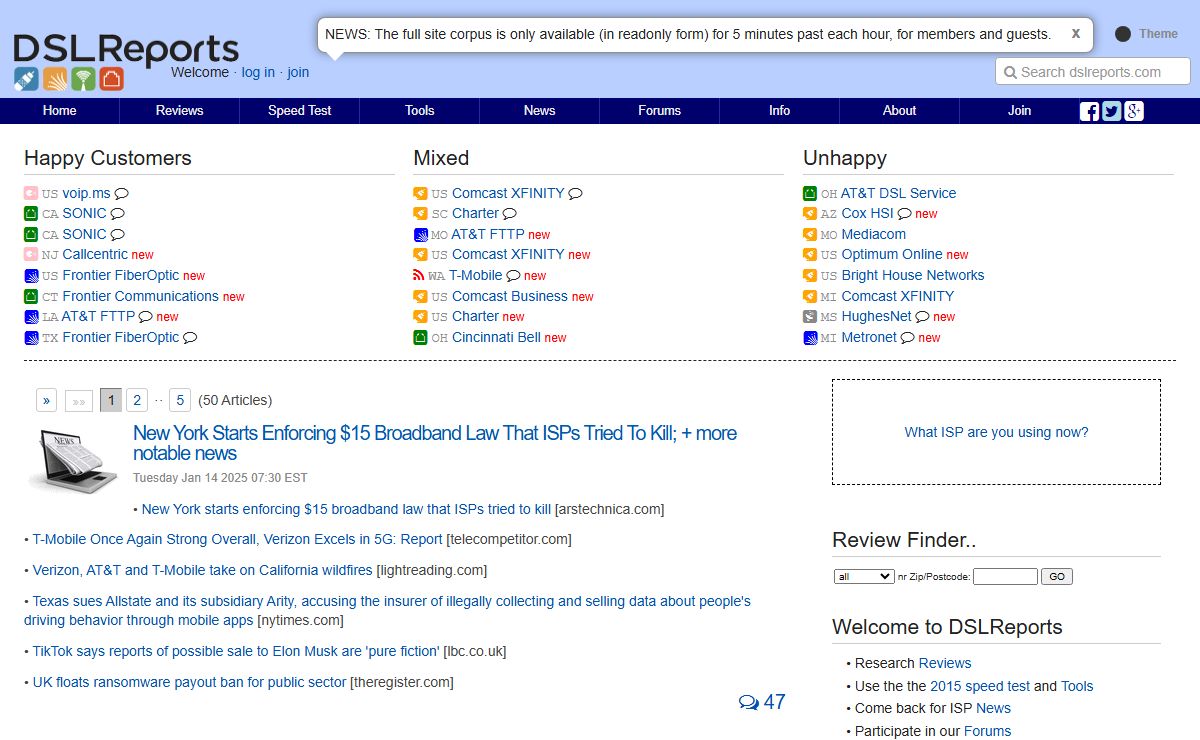Viewport: 1200px width, 740px height.
Task: Click the DSLReports logo
Action: pos(126,49)
